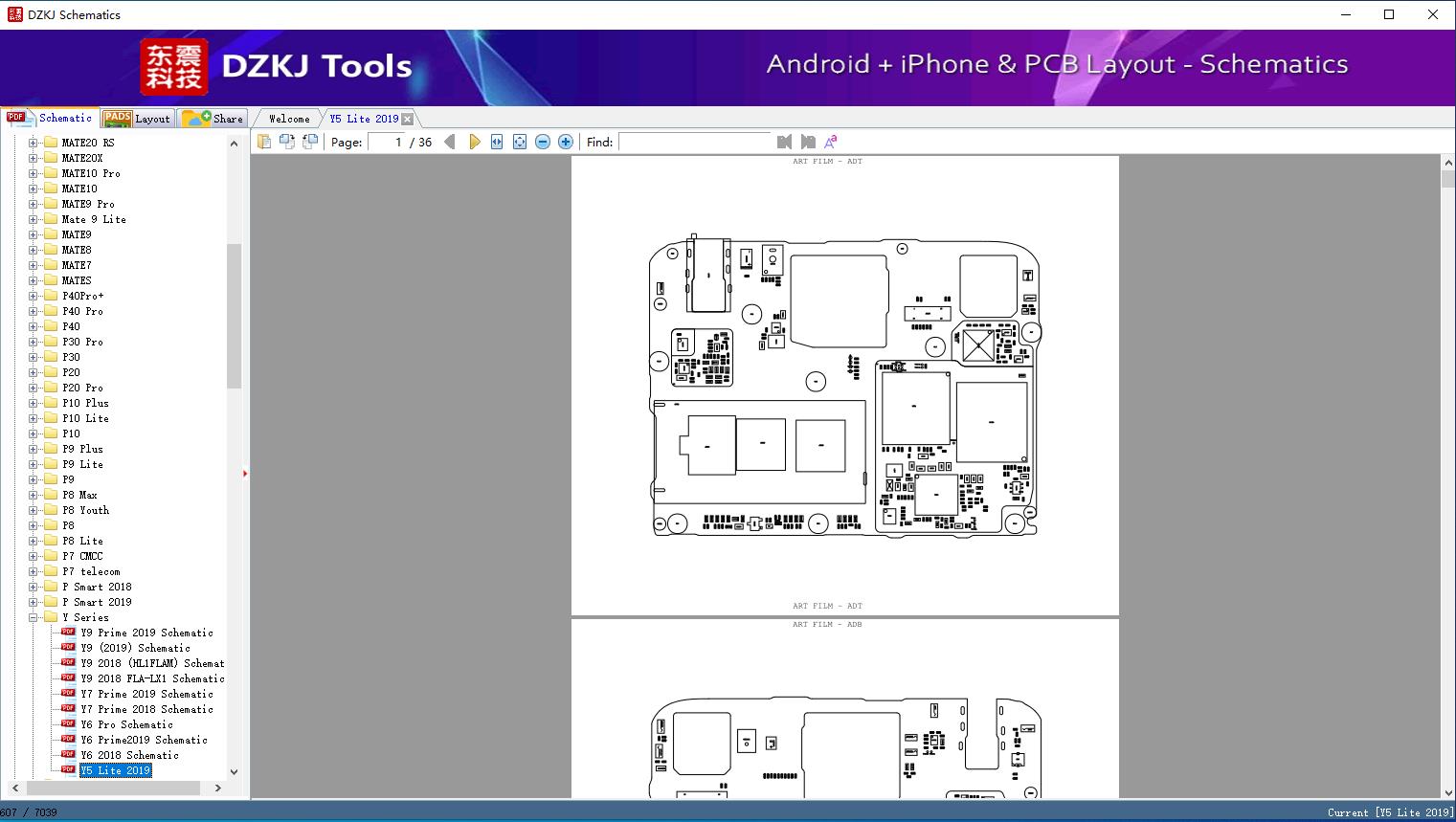Select the P Smart 2018 folder label
Viewport: 1456px width, 822px height.
(x=98, y=587)
